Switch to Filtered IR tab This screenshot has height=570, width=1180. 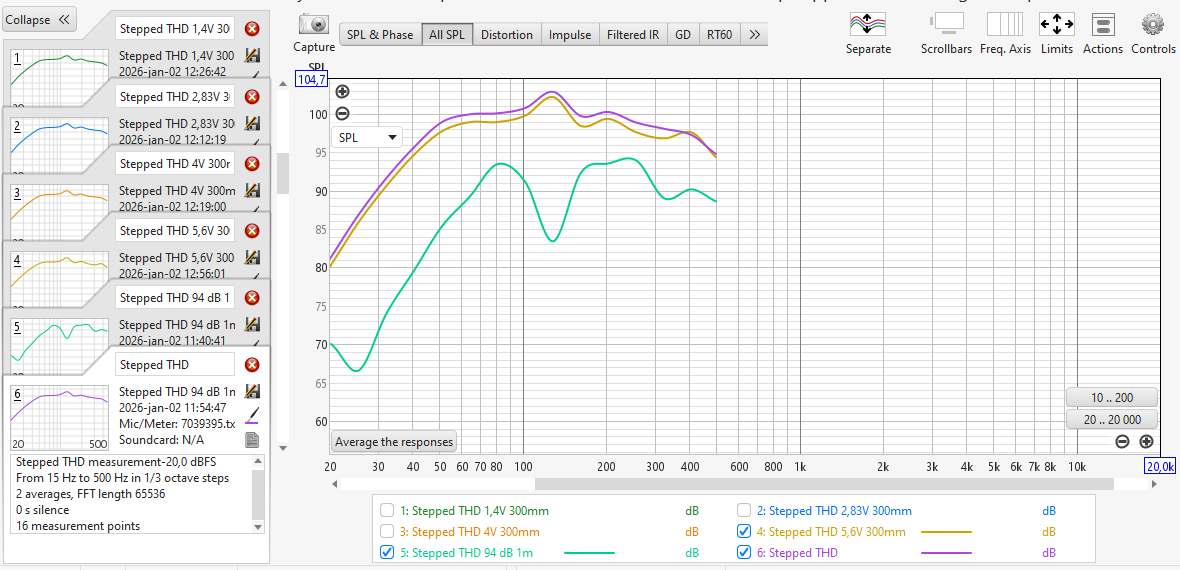tap(633, 35)
